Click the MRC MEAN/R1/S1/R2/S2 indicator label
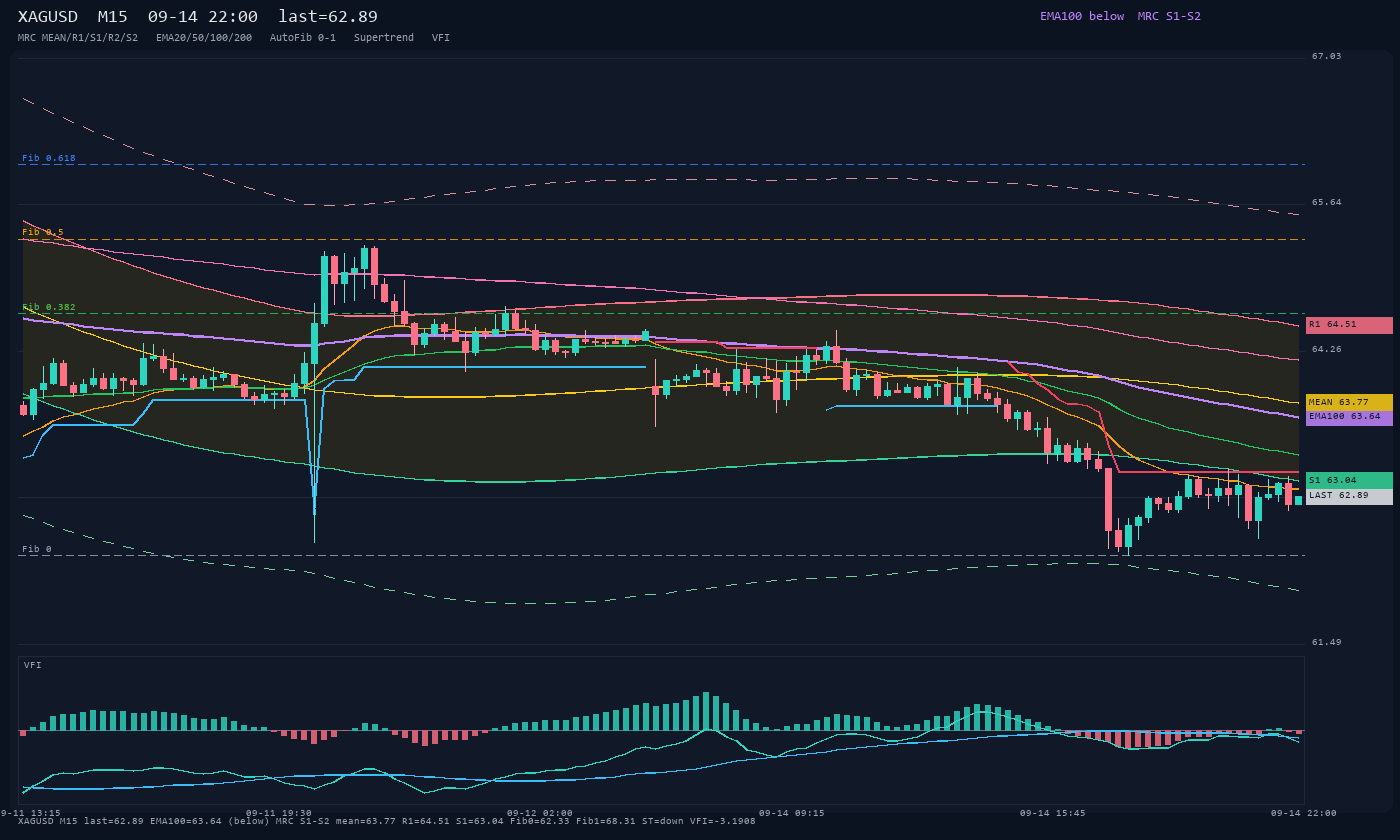 [x=78, y=38]
